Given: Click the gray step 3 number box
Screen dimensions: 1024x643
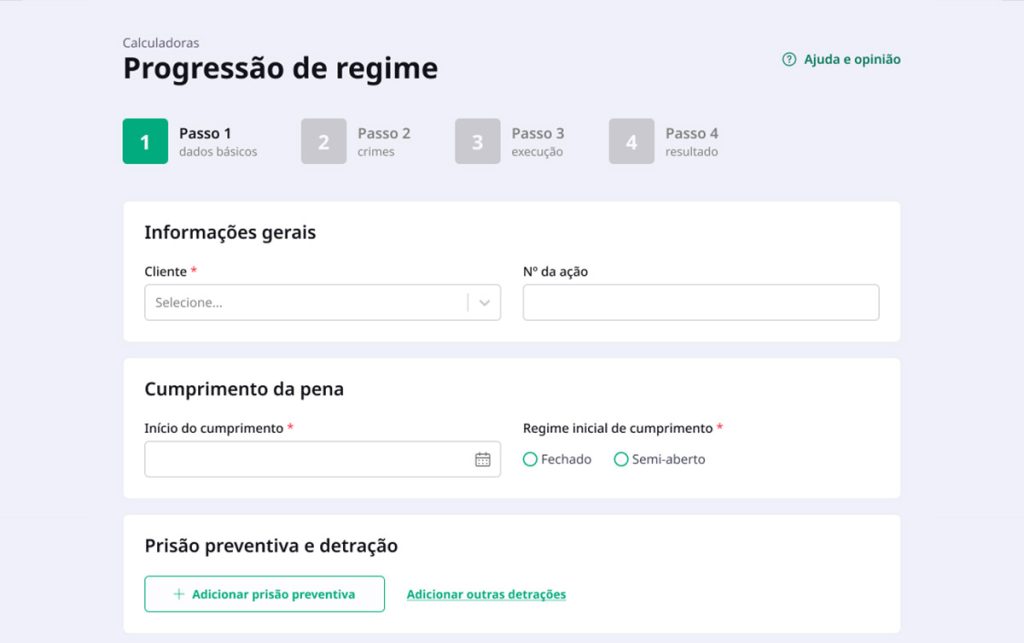Looking at the screenshot, I should coord(477,142).
